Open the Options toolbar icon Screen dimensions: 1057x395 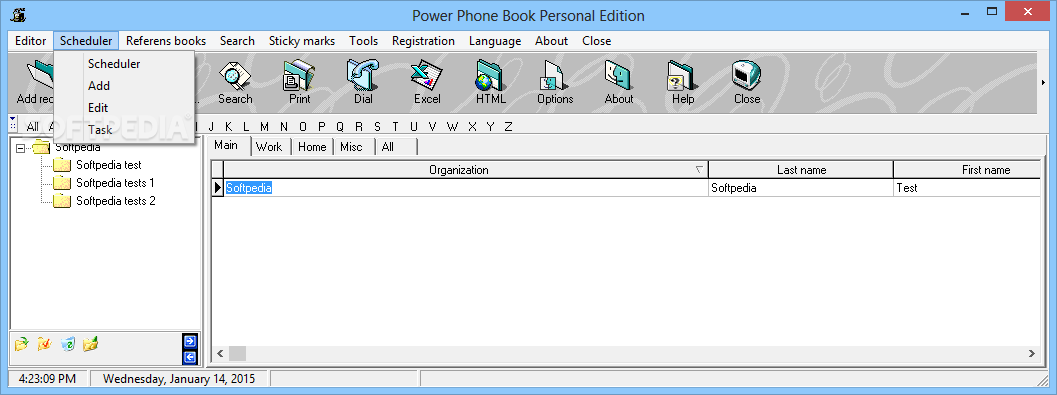pyautogui.click(x=555, y=82)
